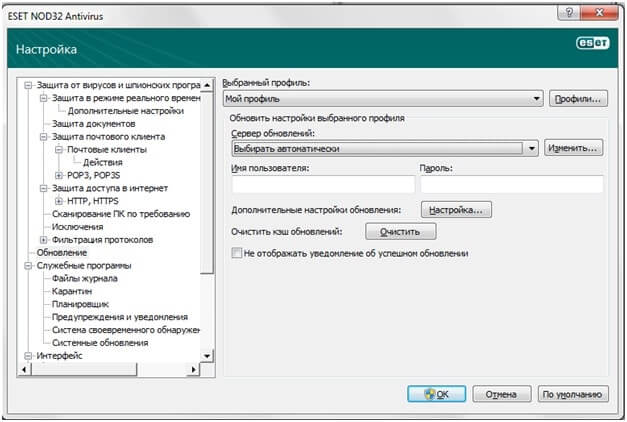
Task: Open the help question mark button
Action: (x=569, y=13)
